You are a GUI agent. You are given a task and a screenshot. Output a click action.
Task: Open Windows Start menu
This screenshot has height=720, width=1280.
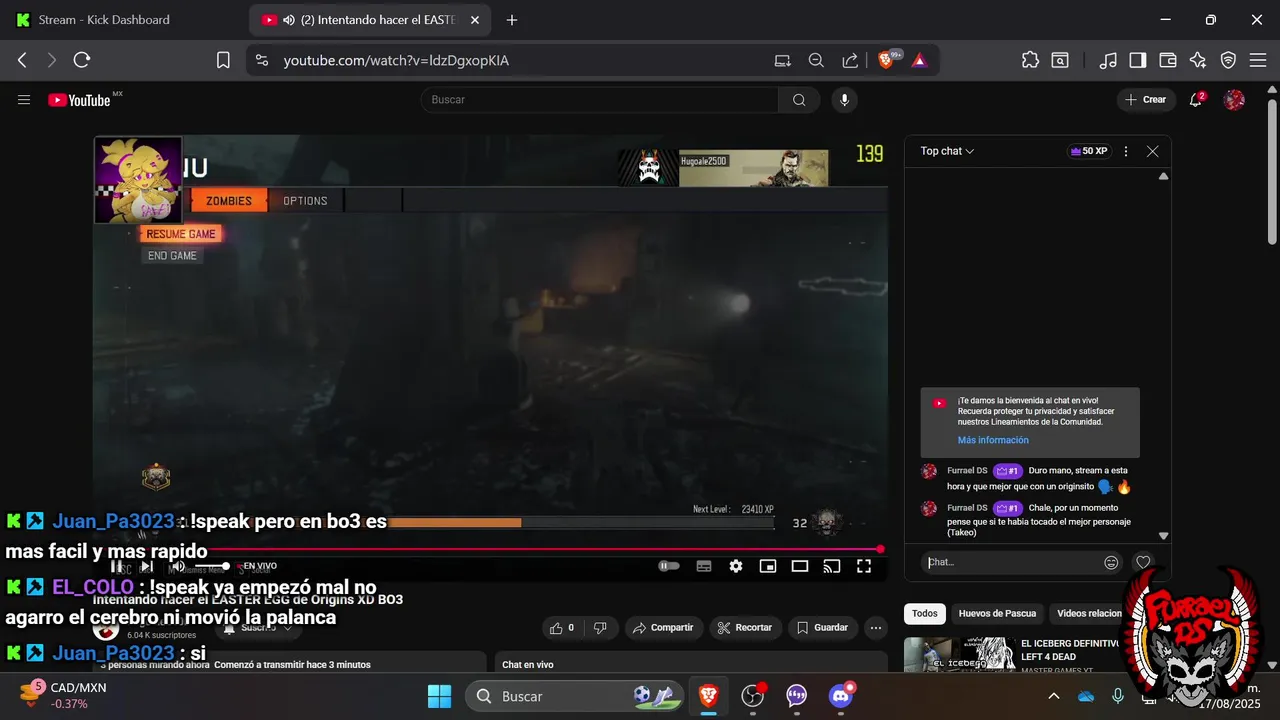pos(439,696)
